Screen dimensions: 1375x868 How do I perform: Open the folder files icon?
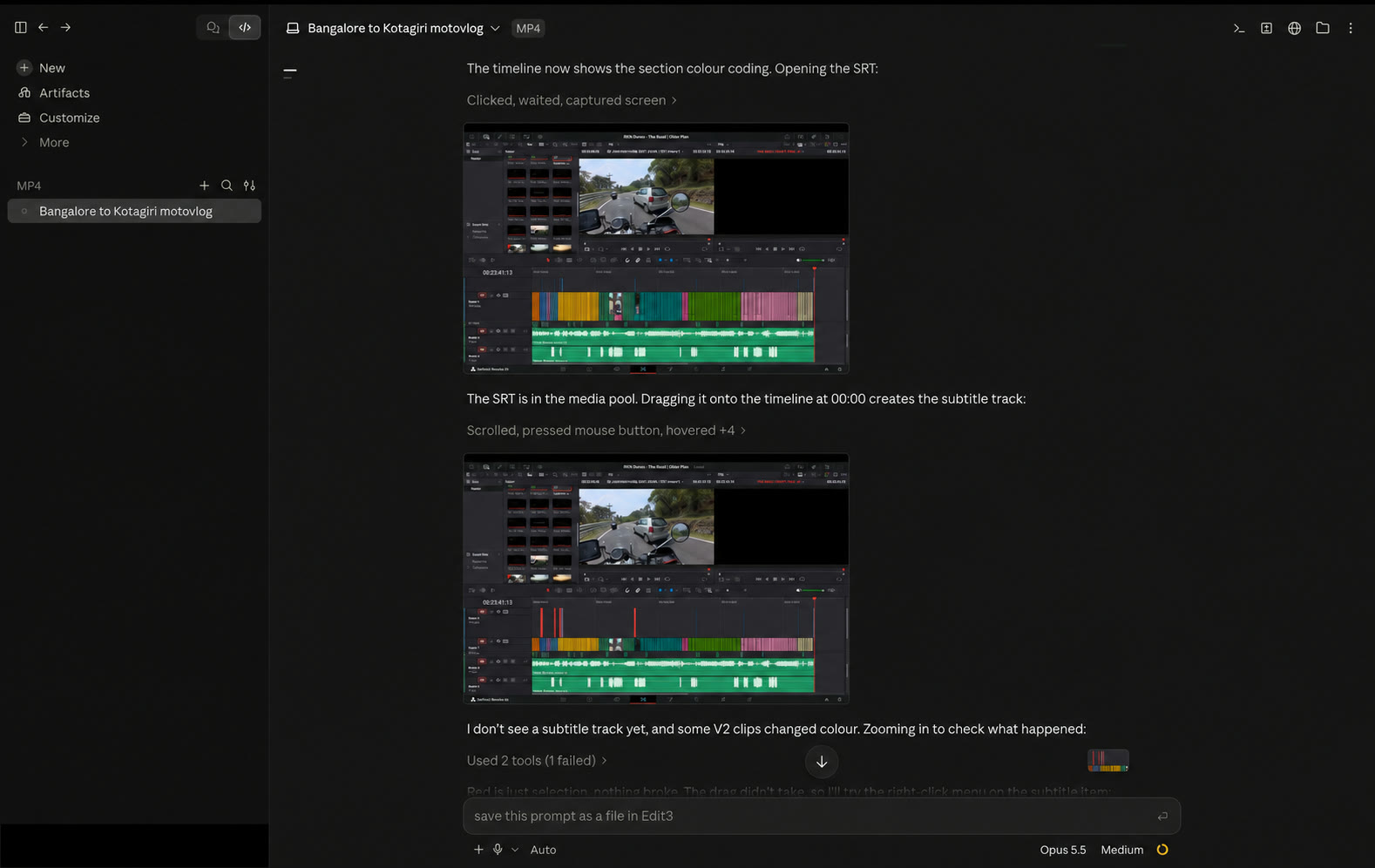pos(1322,29)
